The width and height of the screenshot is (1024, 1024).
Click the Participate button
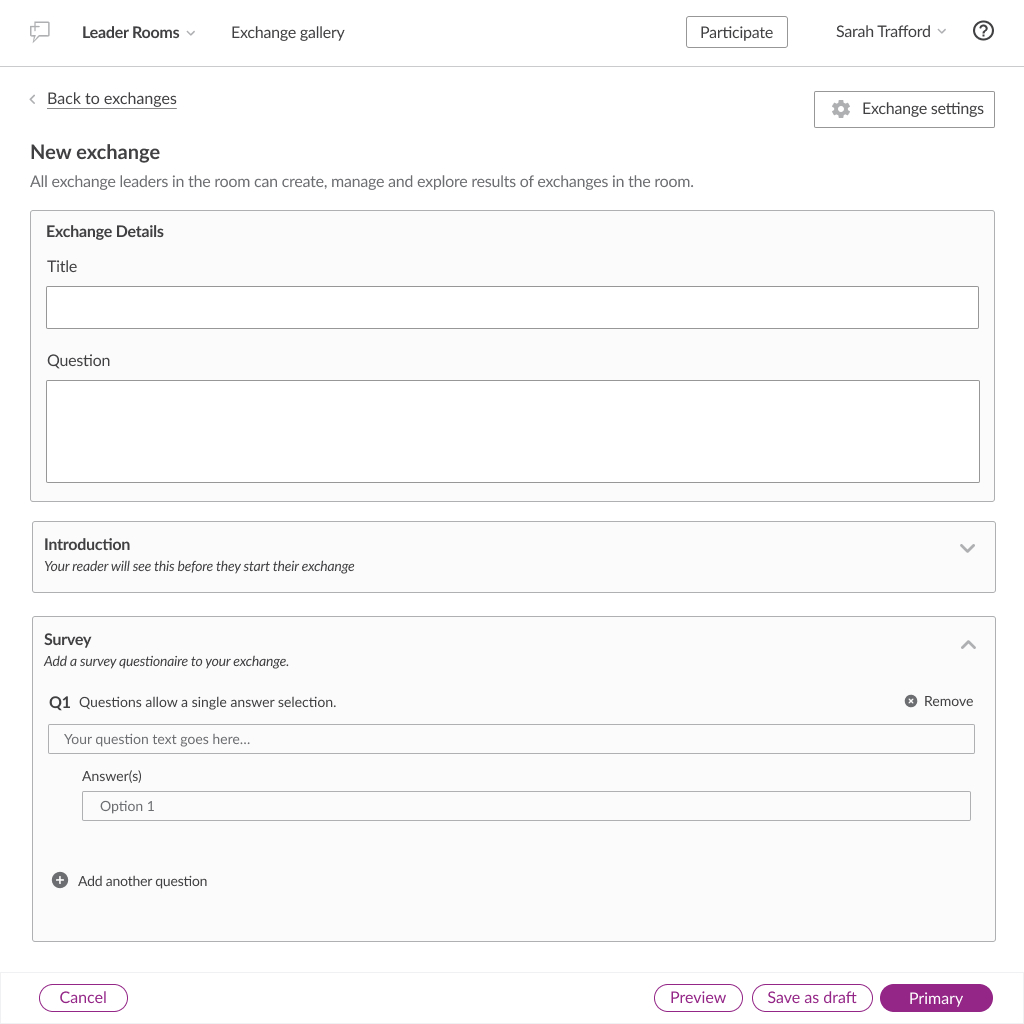736,32
